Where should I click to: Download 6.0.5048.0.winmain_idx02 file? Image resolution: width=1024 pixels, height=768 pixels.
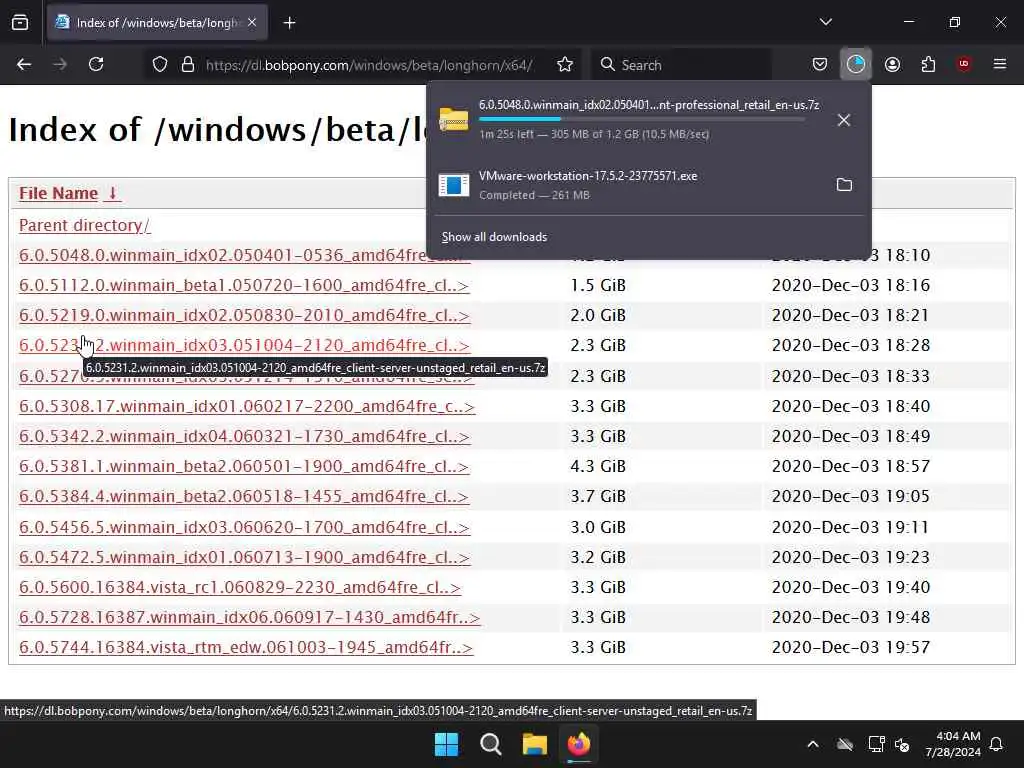[222, 255]
